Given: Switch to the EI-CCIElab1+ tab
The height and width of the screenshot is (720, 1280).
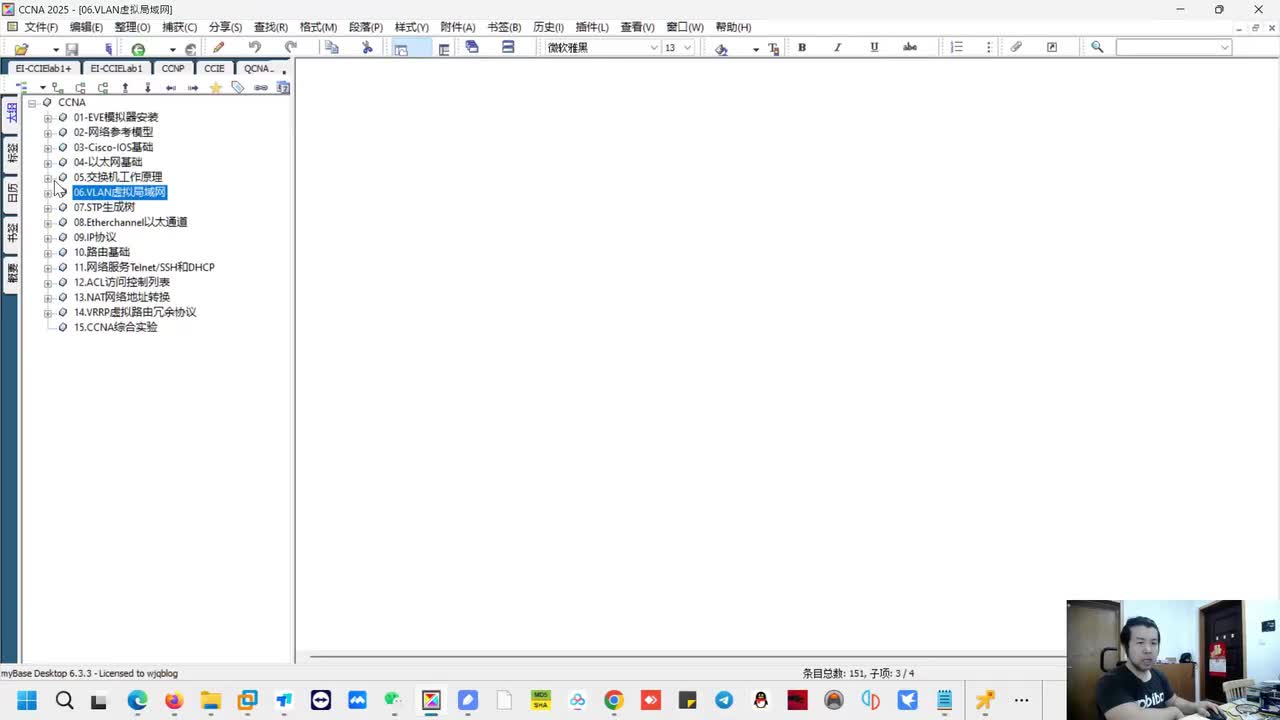Looking at the screenshot, I should point(43,69).
